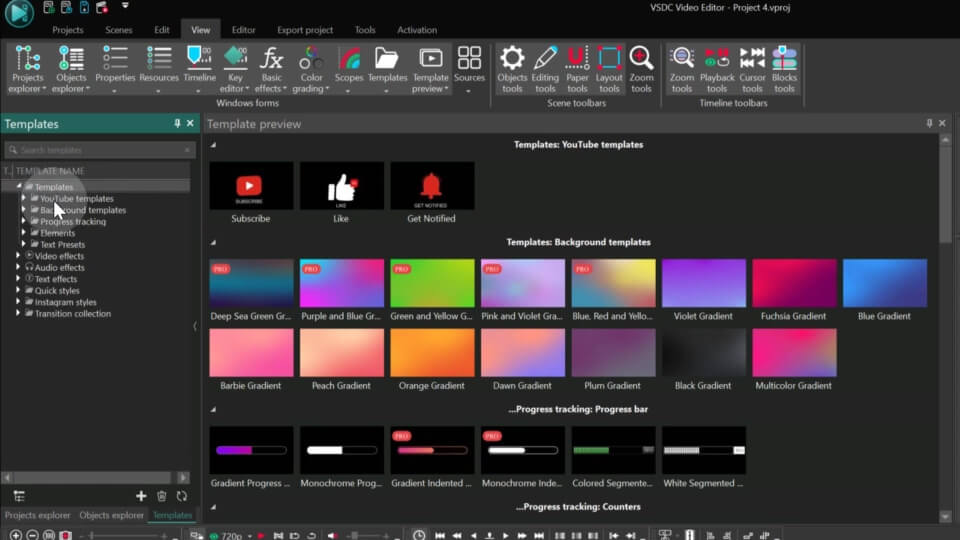Select the YouTube templates tree item

(x=76, y=199)
